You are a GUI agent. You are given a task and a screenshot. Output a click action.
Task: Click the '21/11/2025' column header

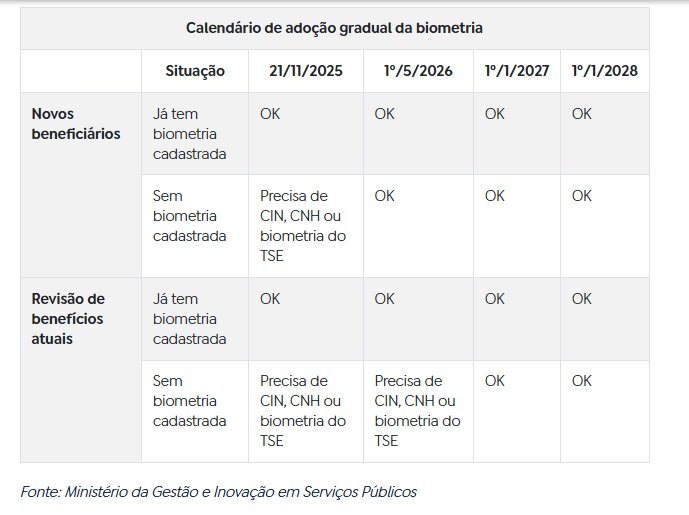click(x=304, y=71)
